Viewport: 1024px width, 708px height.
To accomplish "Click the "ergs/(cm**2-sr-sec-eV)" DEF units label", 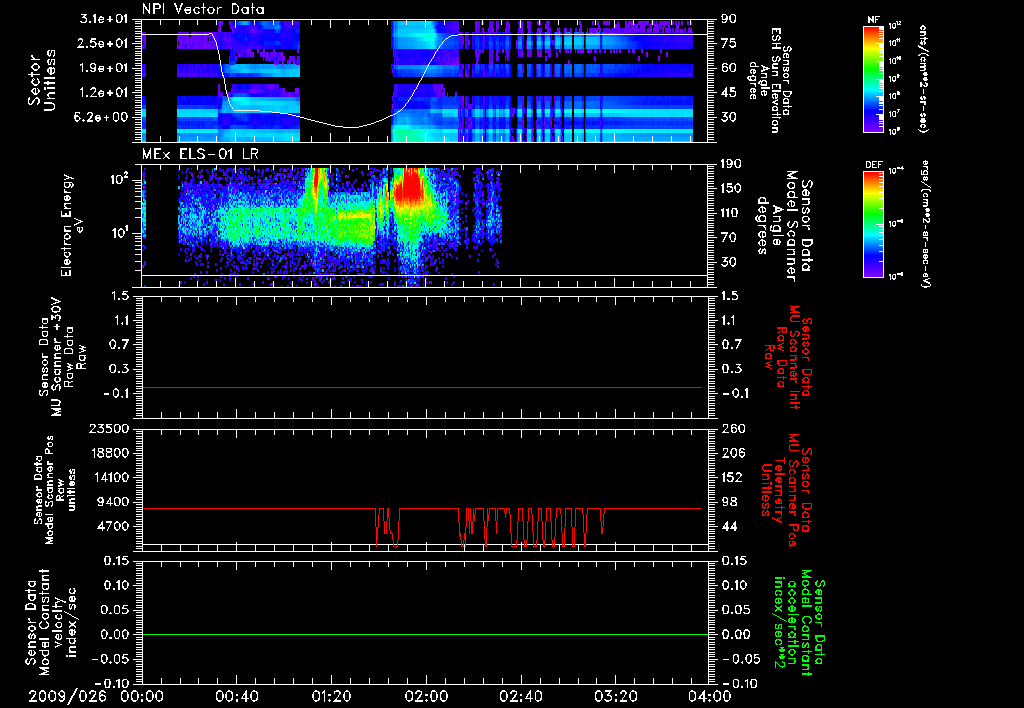I will pos(925,223).
